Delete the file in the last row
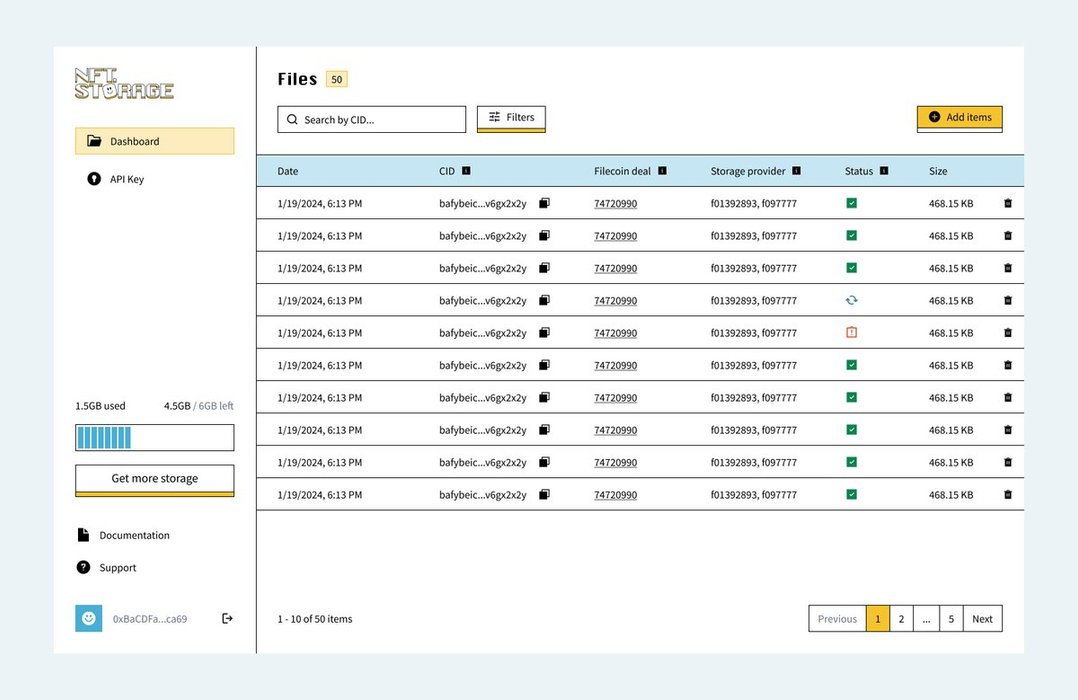The width and height of the screenshot is (1078, 700). (1007, 494)
